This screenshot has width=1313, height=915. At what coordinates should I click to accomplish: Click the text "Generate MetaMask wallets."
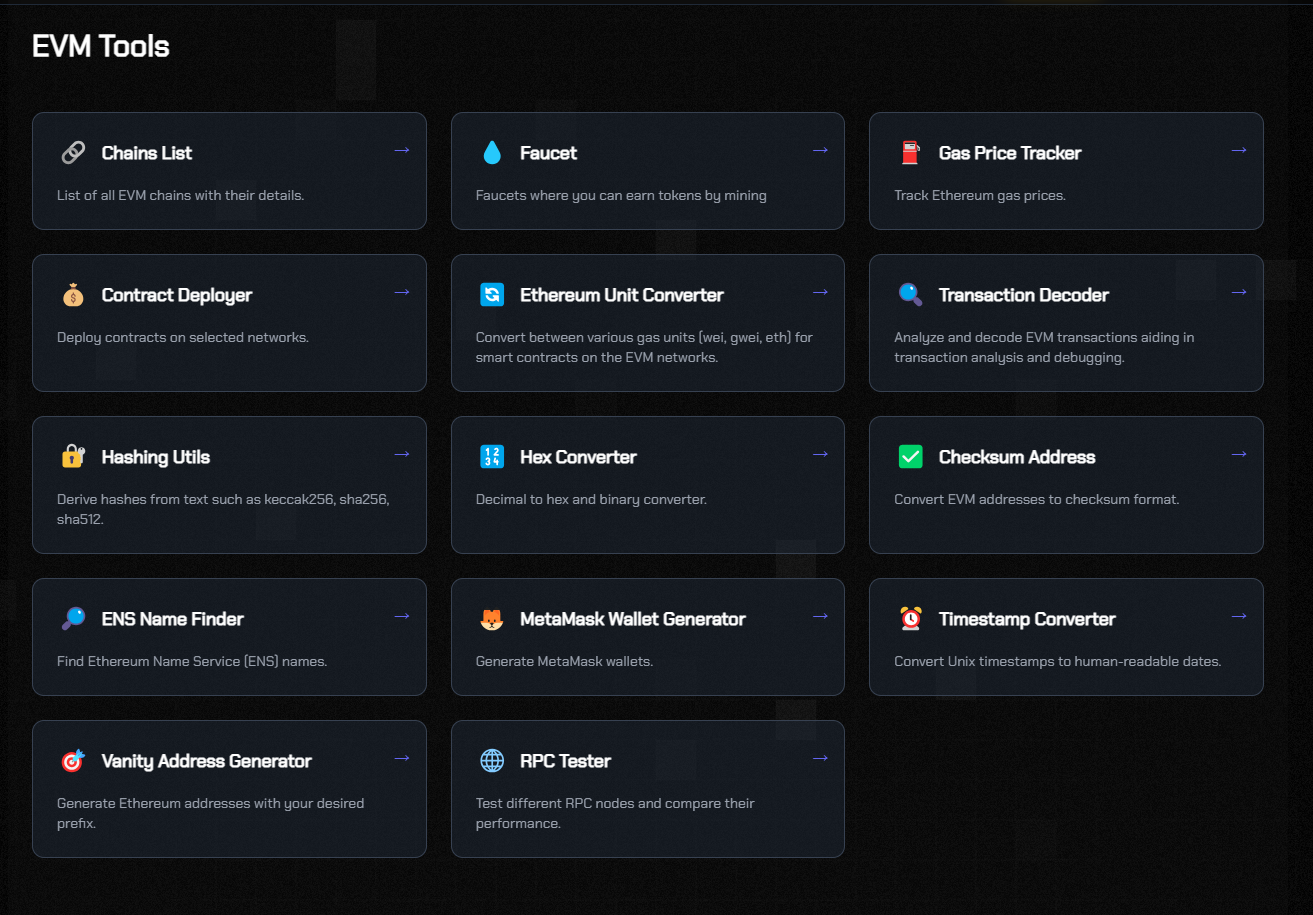[x=564, y=661]
